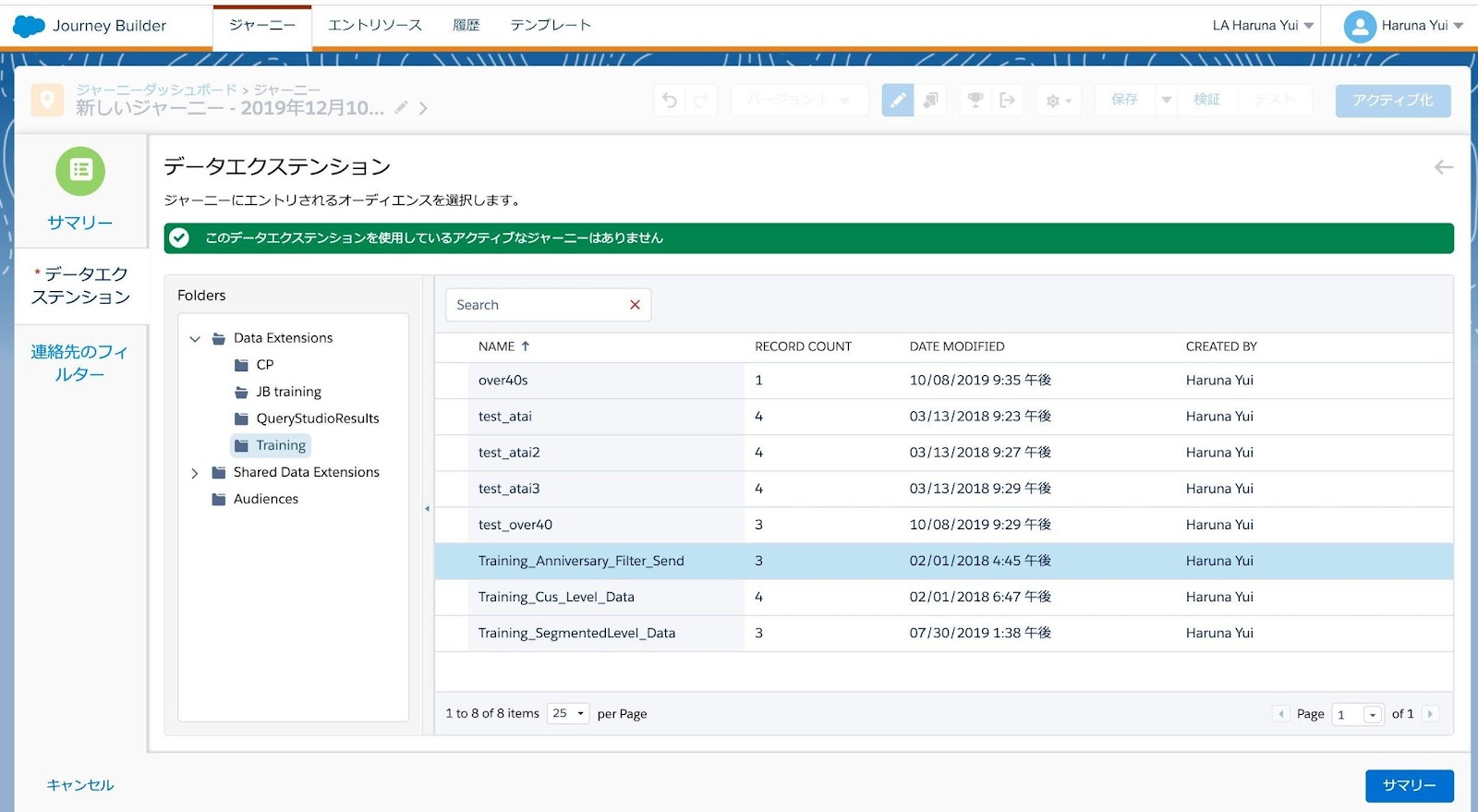The height and width of the screenshot is (812, 1478).
Task: Click the キャンセル link
Action: point(80,785)
